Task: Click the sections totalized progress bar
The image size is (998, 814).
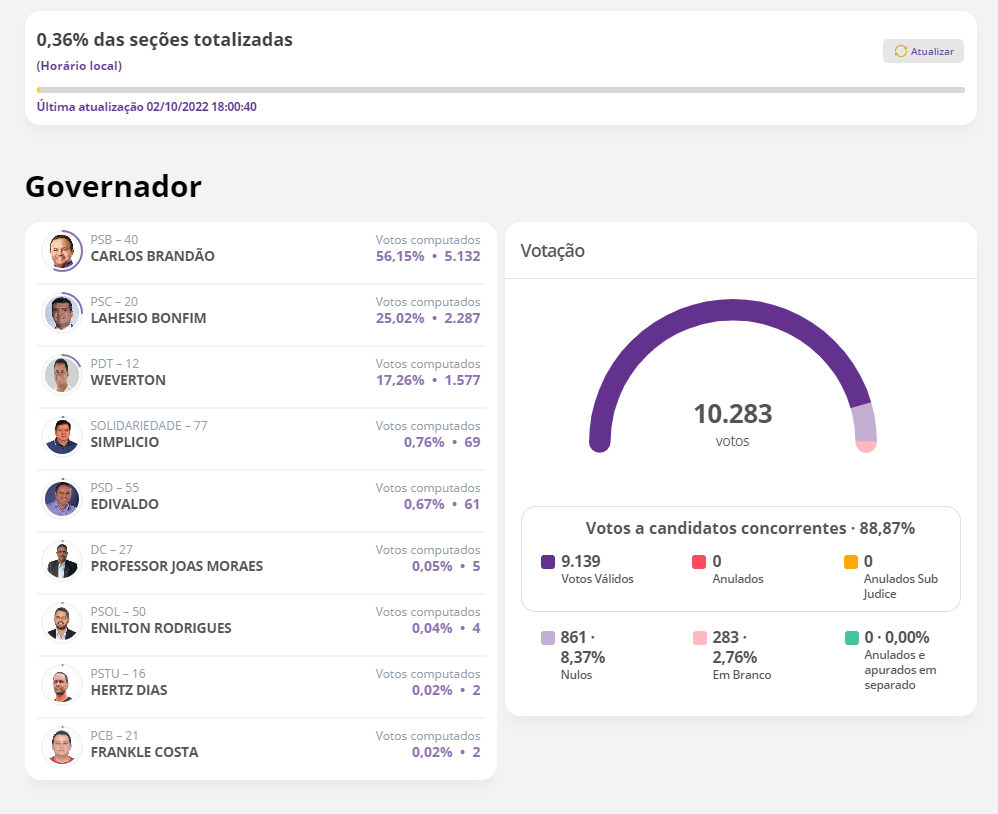Action: (x=500, y=90)
